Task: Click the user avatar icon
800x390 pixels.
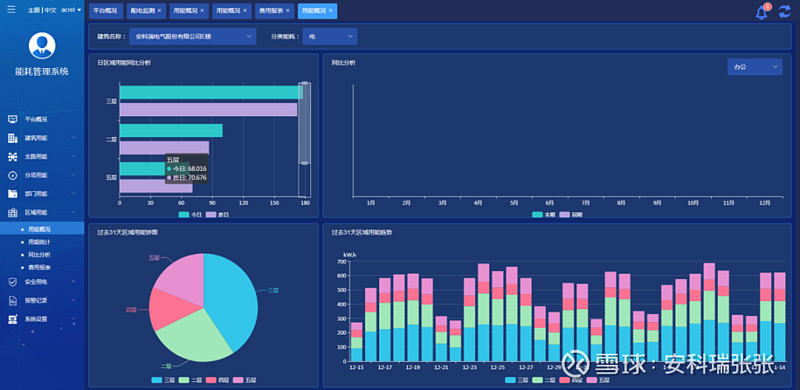Action: [42, 45]
